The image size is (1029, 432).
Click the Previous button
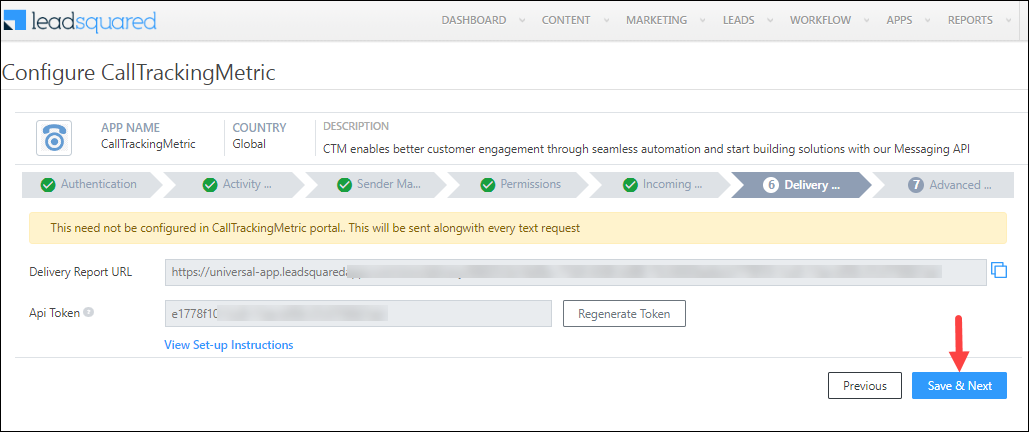(865, 385)
